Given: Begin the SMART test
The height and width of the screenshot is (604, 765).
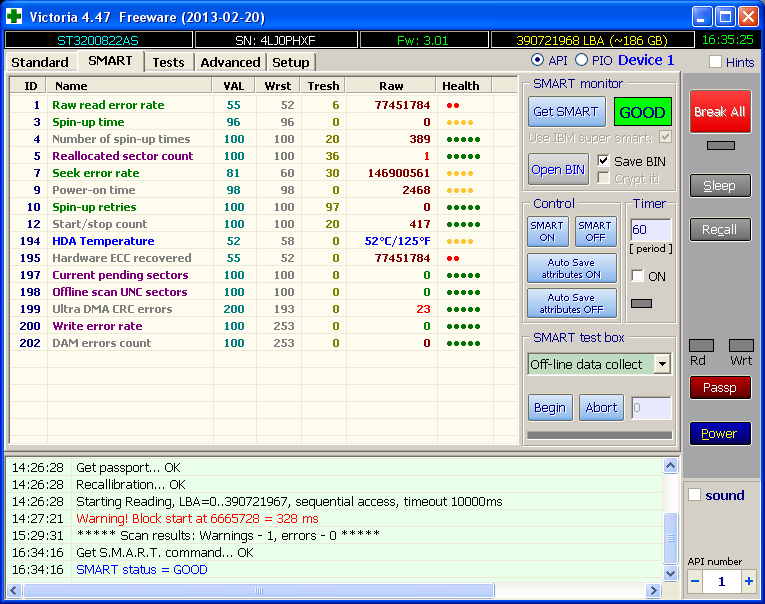Looking at the screenshot, I should [549, 407].
